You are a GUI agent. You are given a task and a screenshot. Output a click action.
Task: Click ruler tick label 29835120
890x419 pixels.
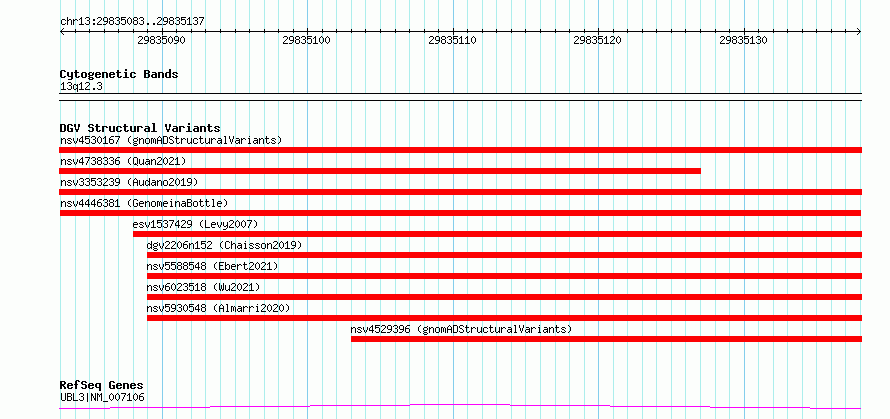598,40
